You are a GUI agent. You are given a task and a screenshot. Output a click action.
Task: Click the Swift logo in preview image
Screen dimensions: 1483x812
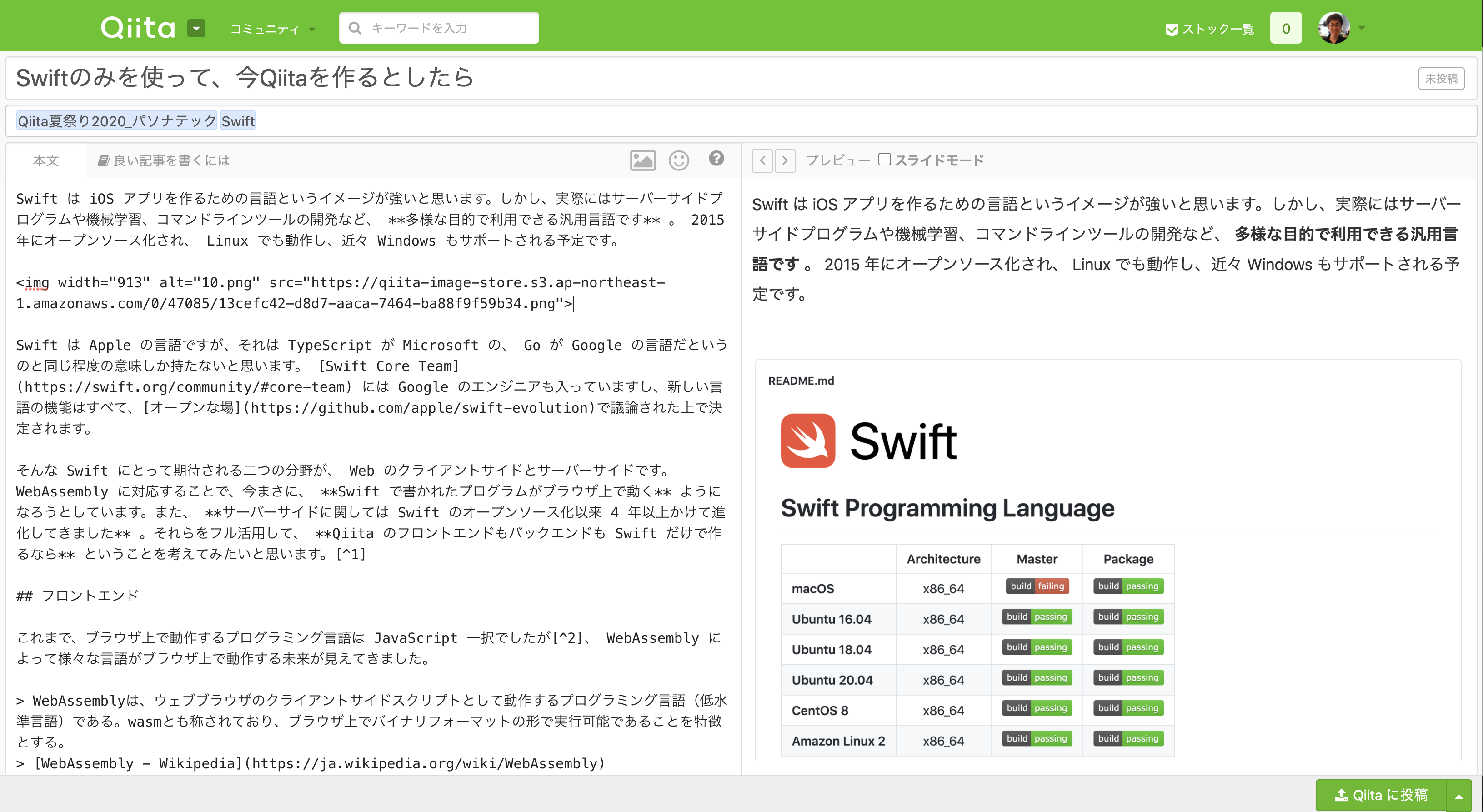click(808, 441)
